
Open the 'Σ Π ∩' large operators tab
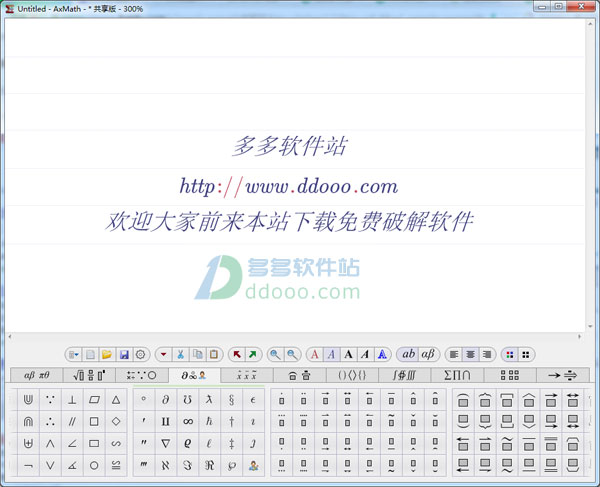[x=457, y=375]
